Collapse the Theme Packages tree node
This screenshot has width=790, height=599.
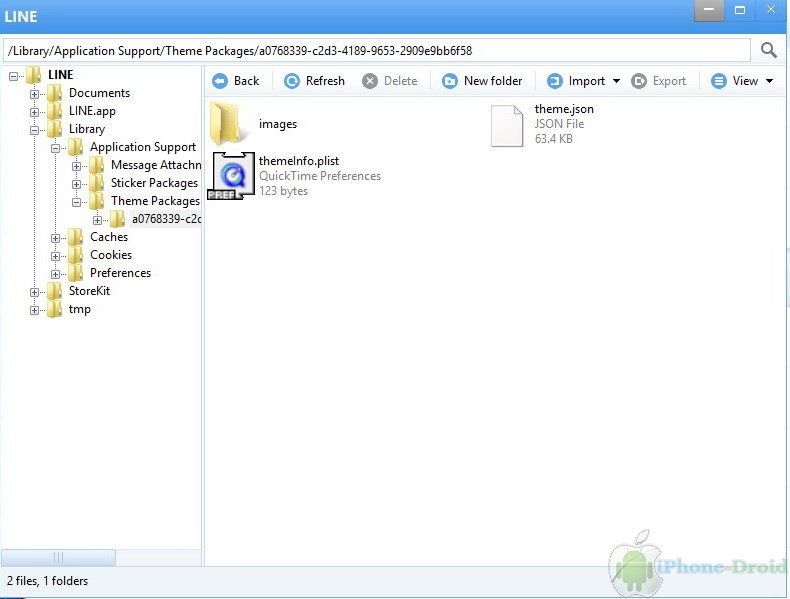(x=77, y=203)
